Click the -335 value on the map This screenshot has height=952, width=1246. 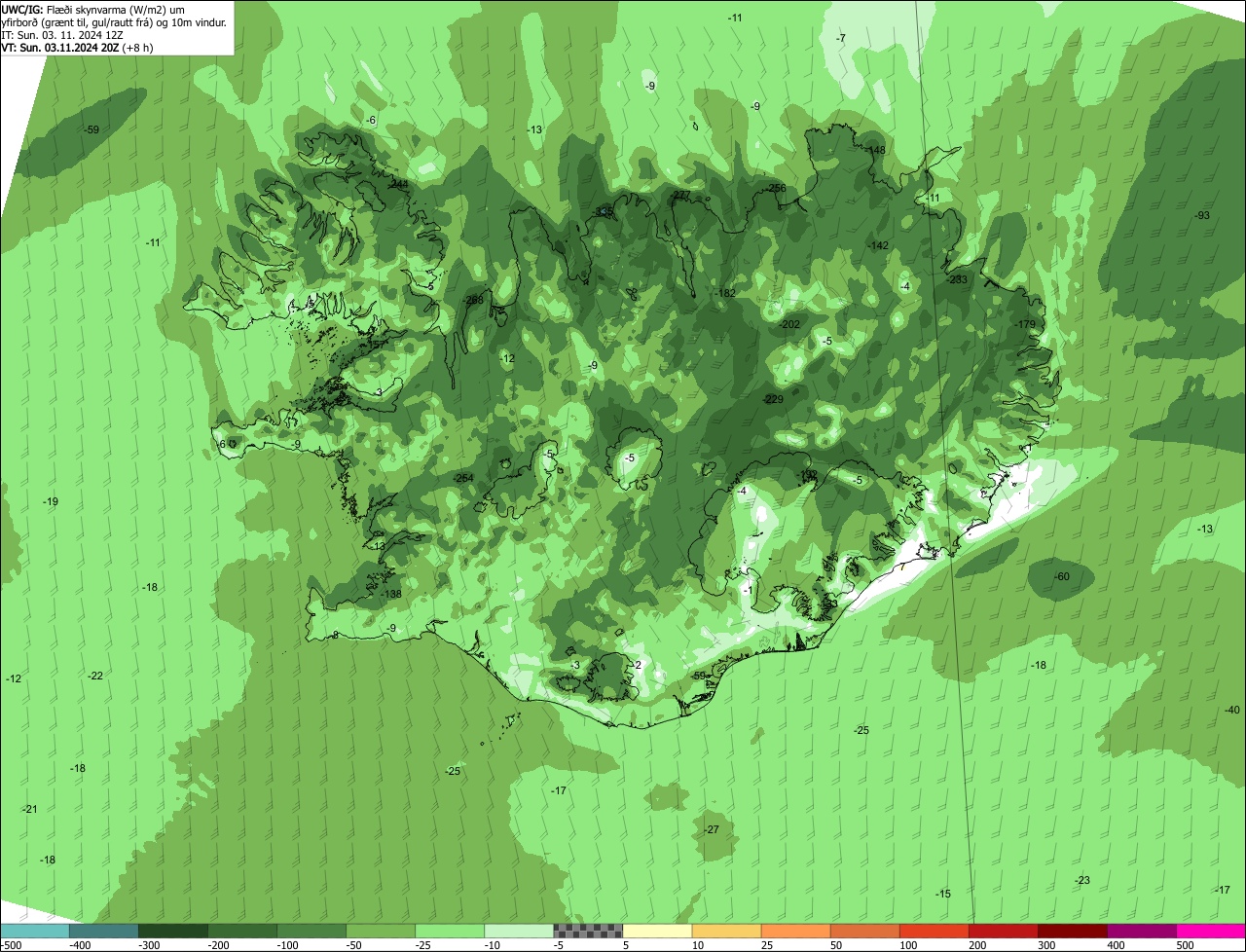[605, 212]
